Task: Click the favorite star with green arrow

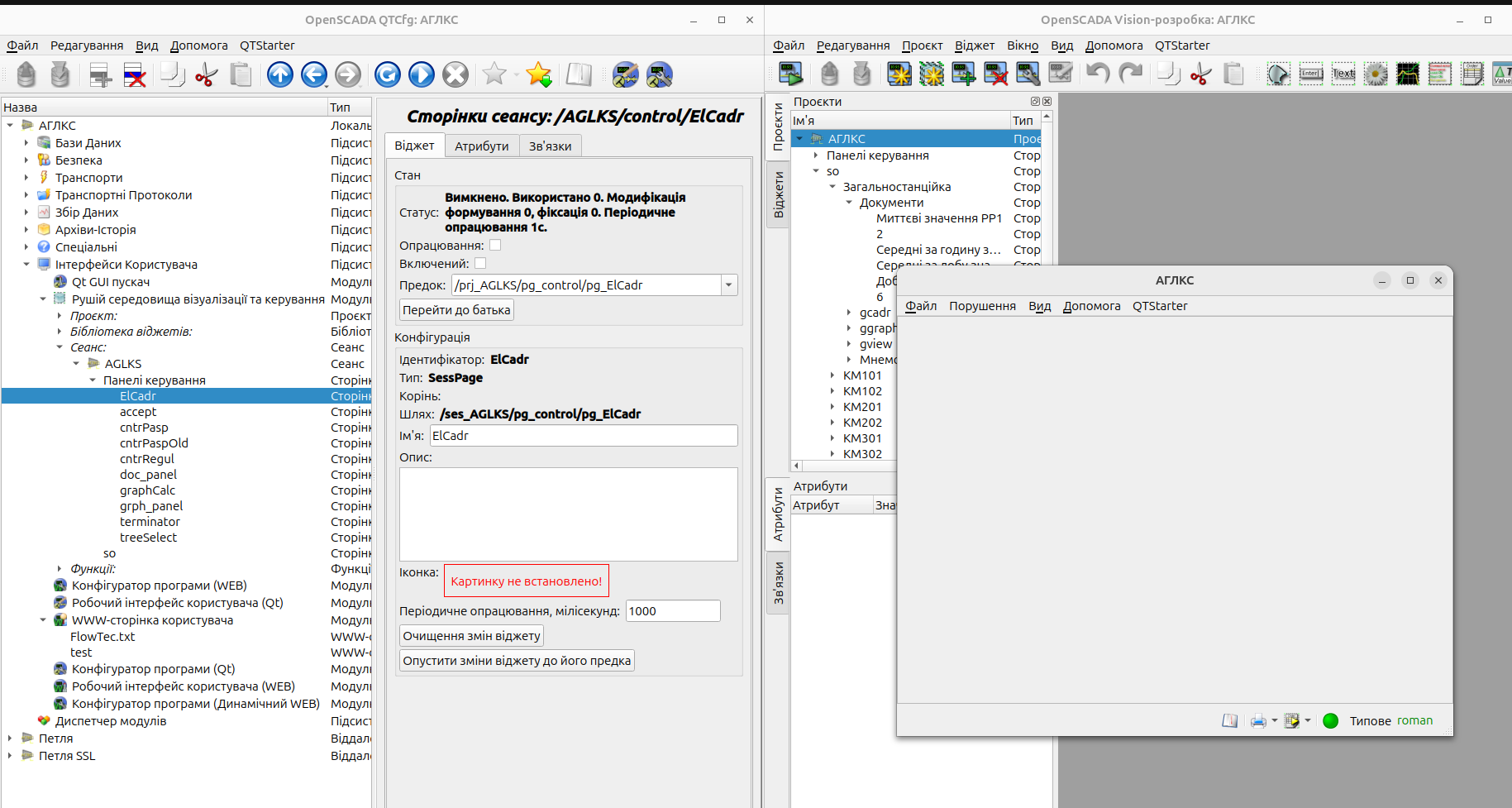Action: pos(539,75)
